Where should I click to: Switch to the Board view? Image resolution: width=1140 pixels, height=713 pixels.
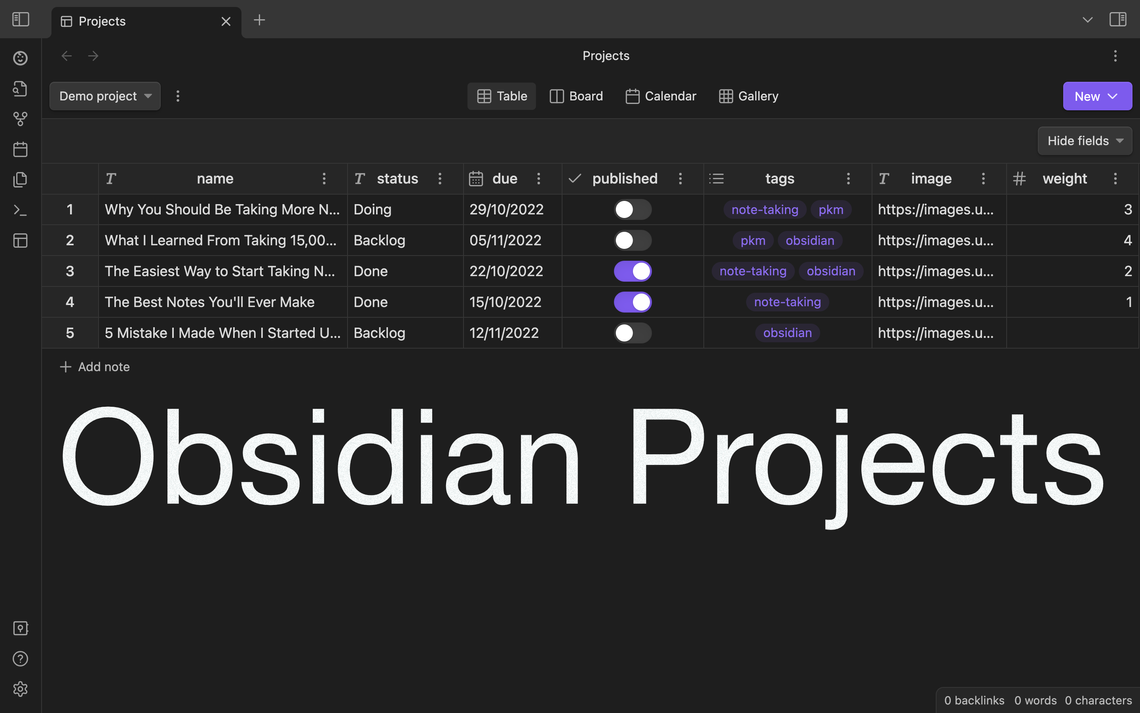coord(576,95)
